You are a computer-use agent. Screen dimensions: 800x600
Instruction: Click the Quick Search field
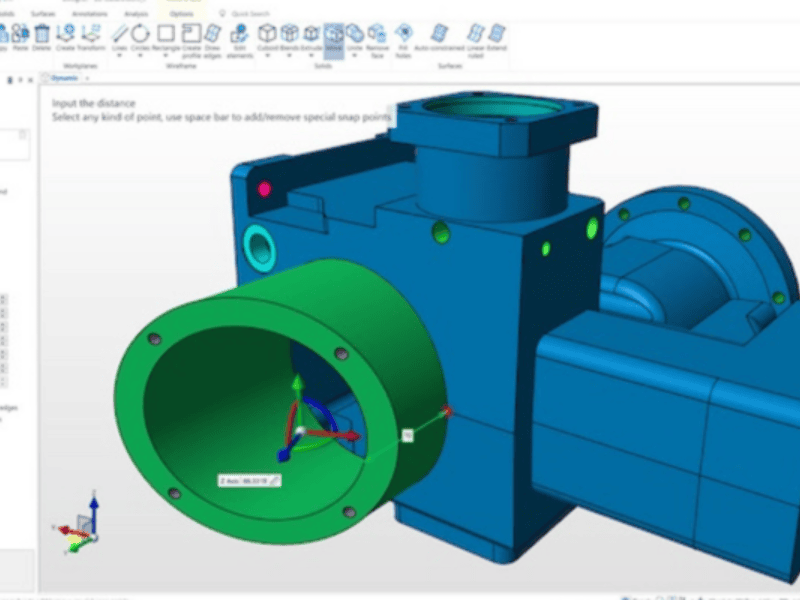[250, 13]
